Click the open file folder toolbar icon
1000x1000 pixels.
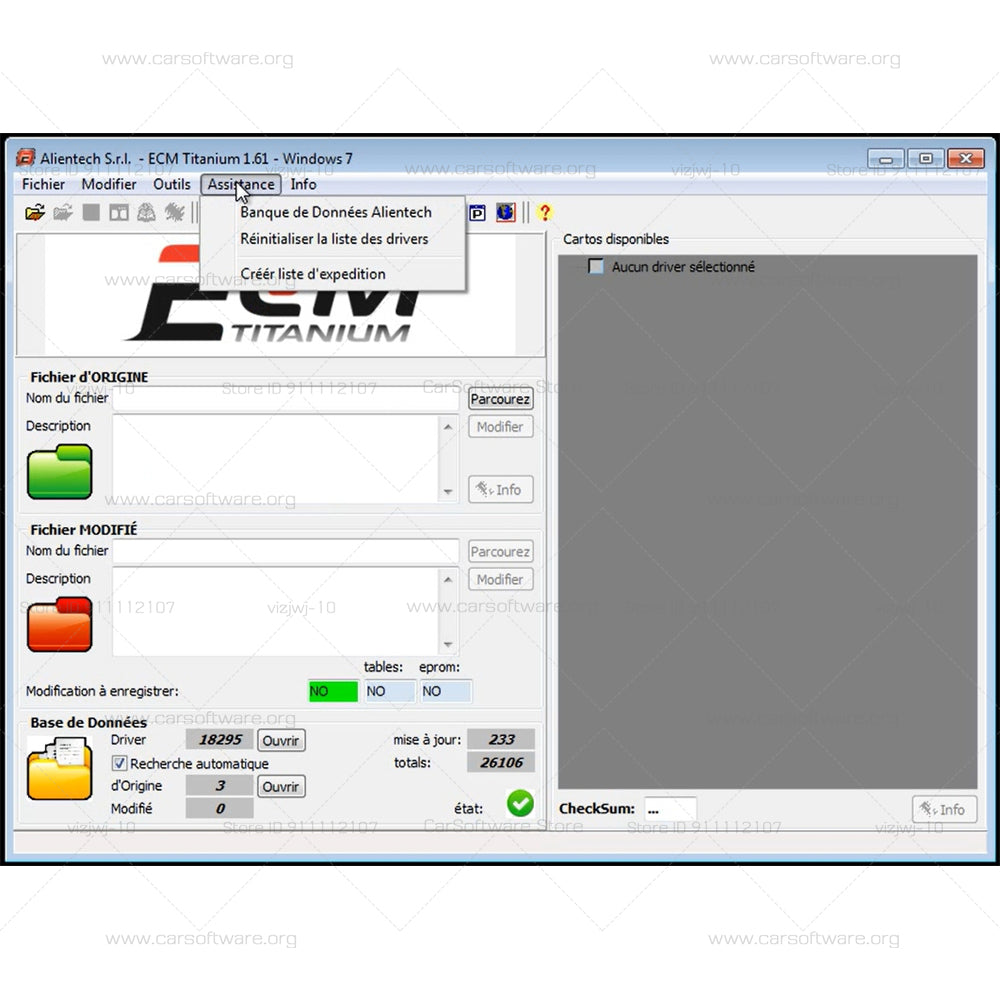pyautogui.click(x=35, y=212)
